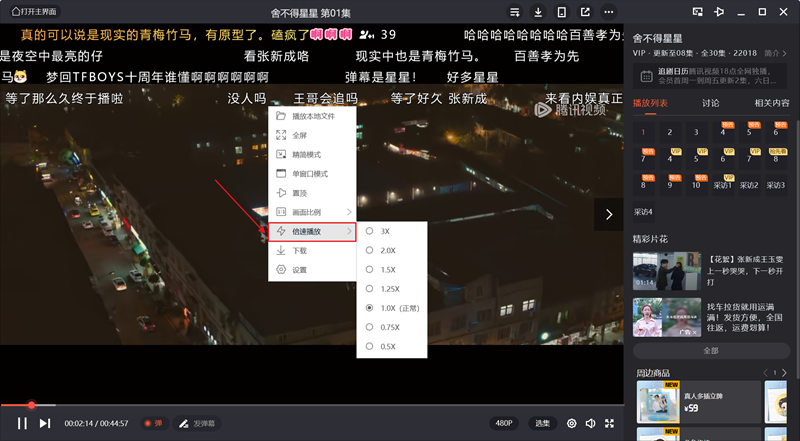Screen dimensions: 800x441
Task: Toggle the 弹 danmaku switch
Action: click(153, 423)
